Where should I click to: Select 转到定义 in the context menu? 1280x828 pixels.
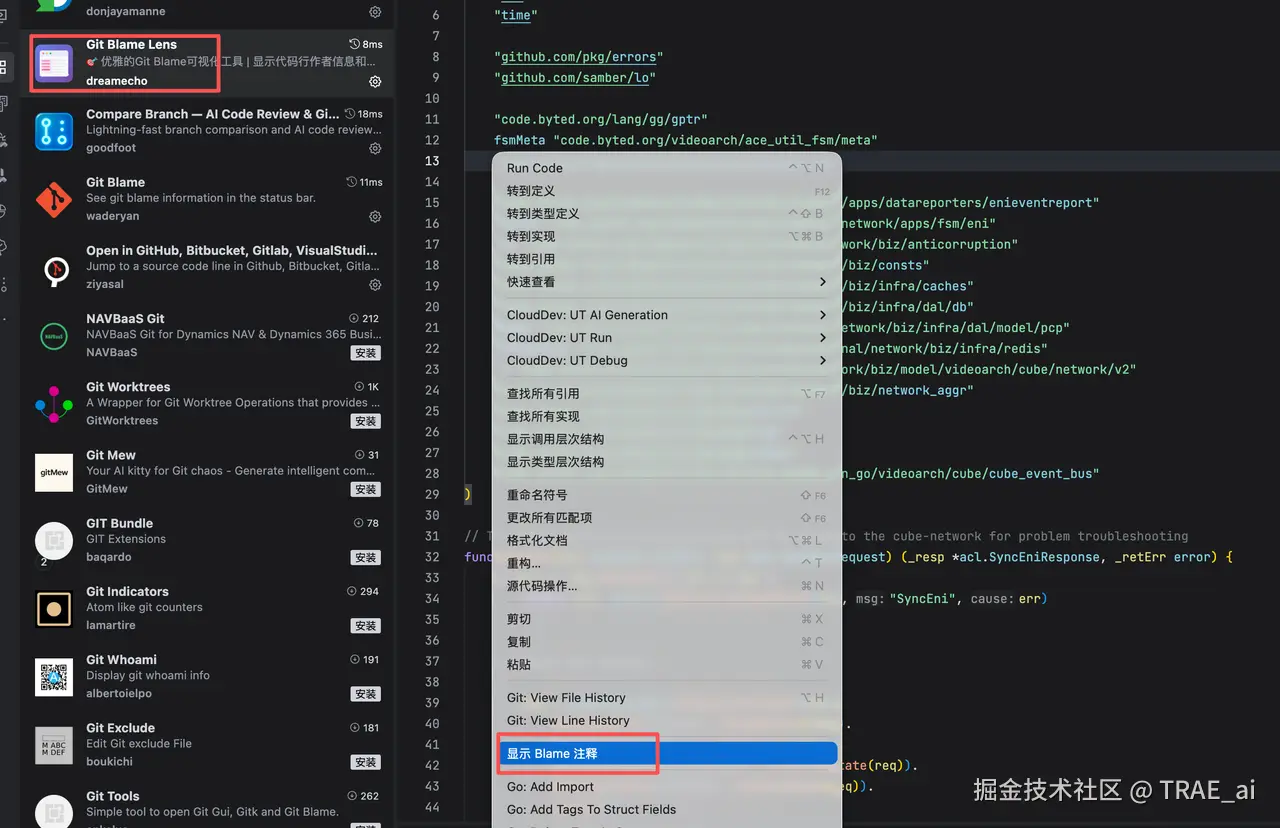coord(667,191)
